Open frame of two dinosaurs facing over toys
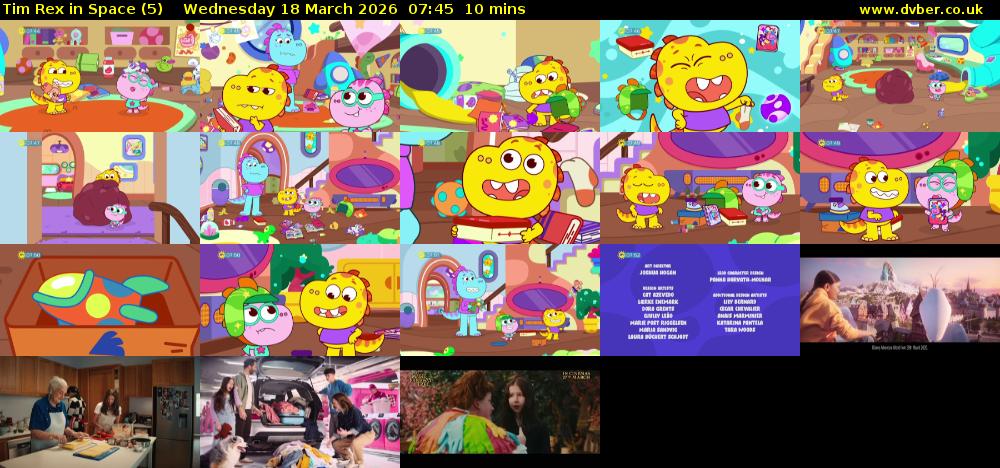 699,188
